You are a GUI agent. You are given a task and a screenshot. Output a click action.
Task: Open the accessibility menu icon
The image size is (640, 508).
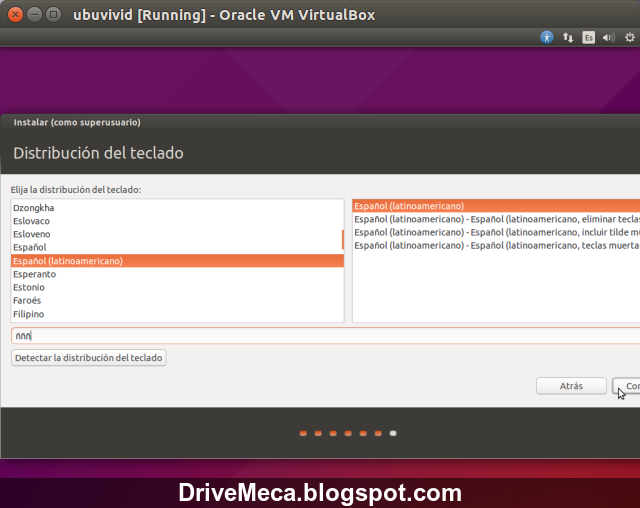tap(547, 37)
